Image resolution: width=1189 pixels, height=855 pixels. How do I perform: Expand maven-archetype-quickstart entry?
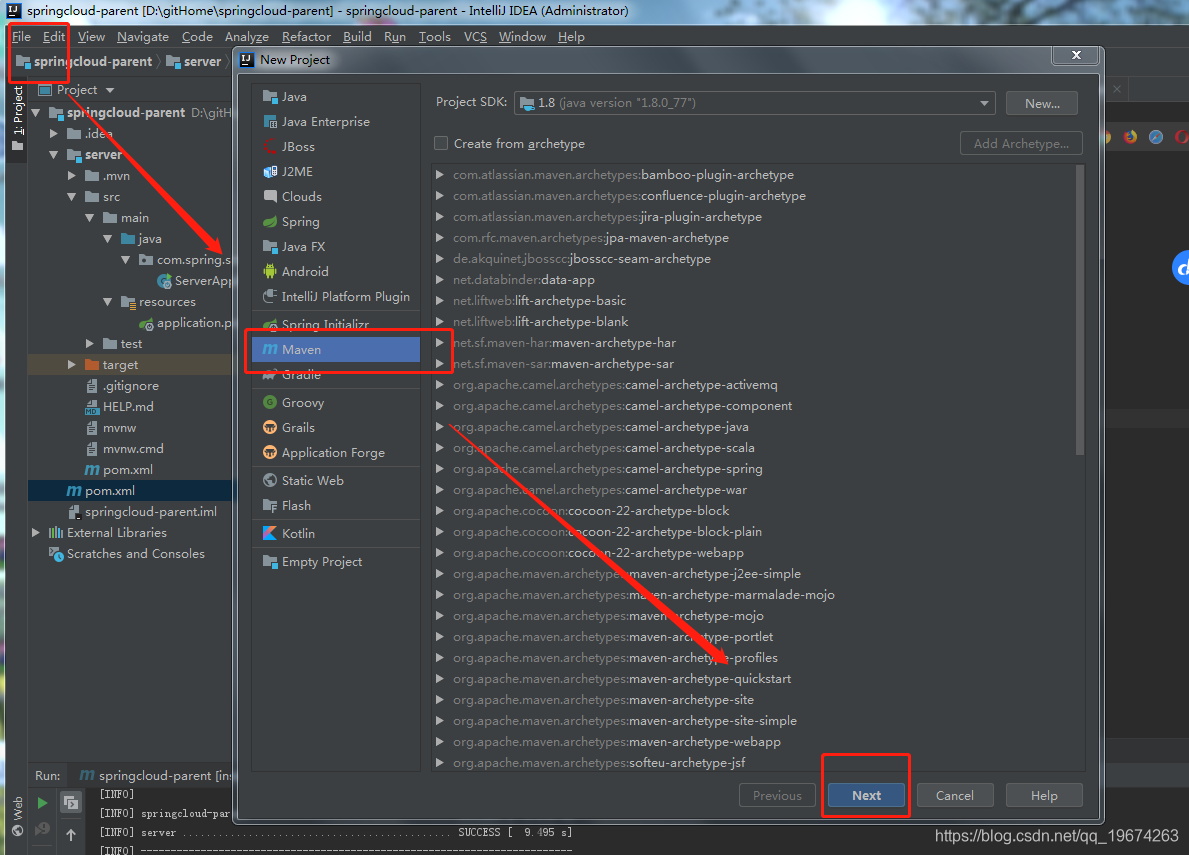coord(440,678)
